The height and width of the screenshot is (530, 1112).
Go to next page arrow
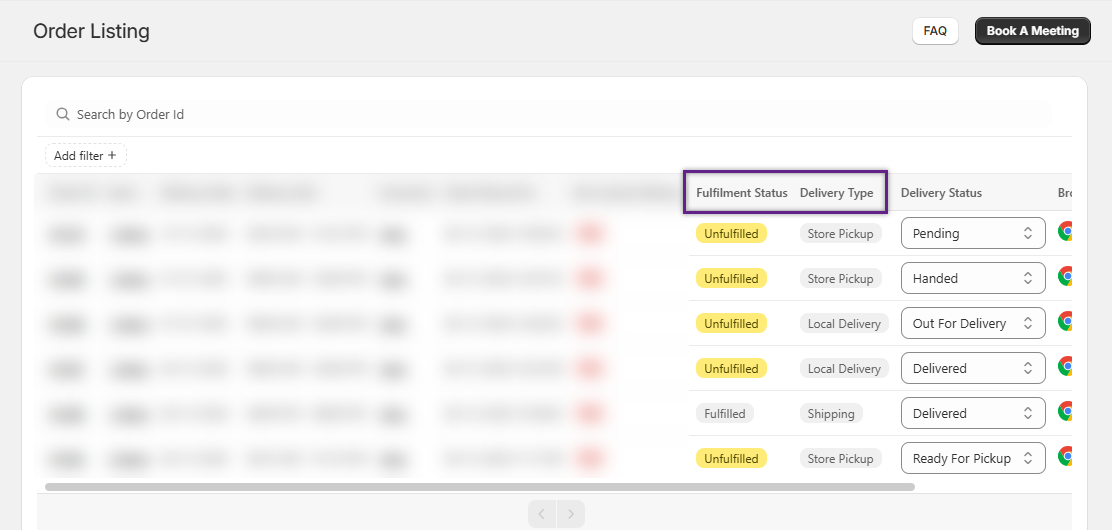pyautogui.click(x=571, y=514)
